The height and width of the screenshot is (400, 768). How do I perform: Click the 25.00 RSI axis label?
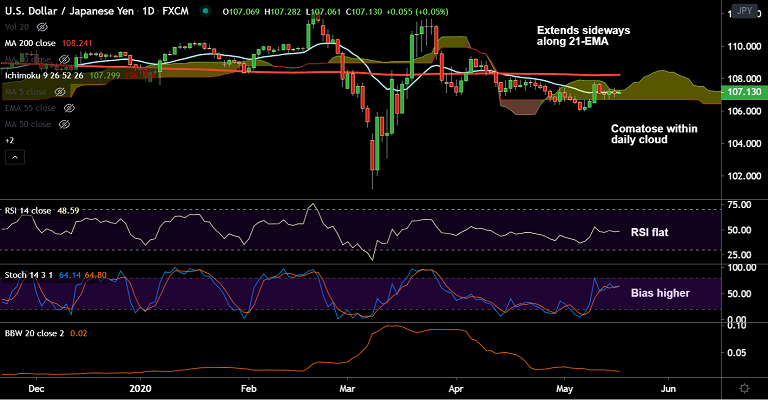pos(739,255)
